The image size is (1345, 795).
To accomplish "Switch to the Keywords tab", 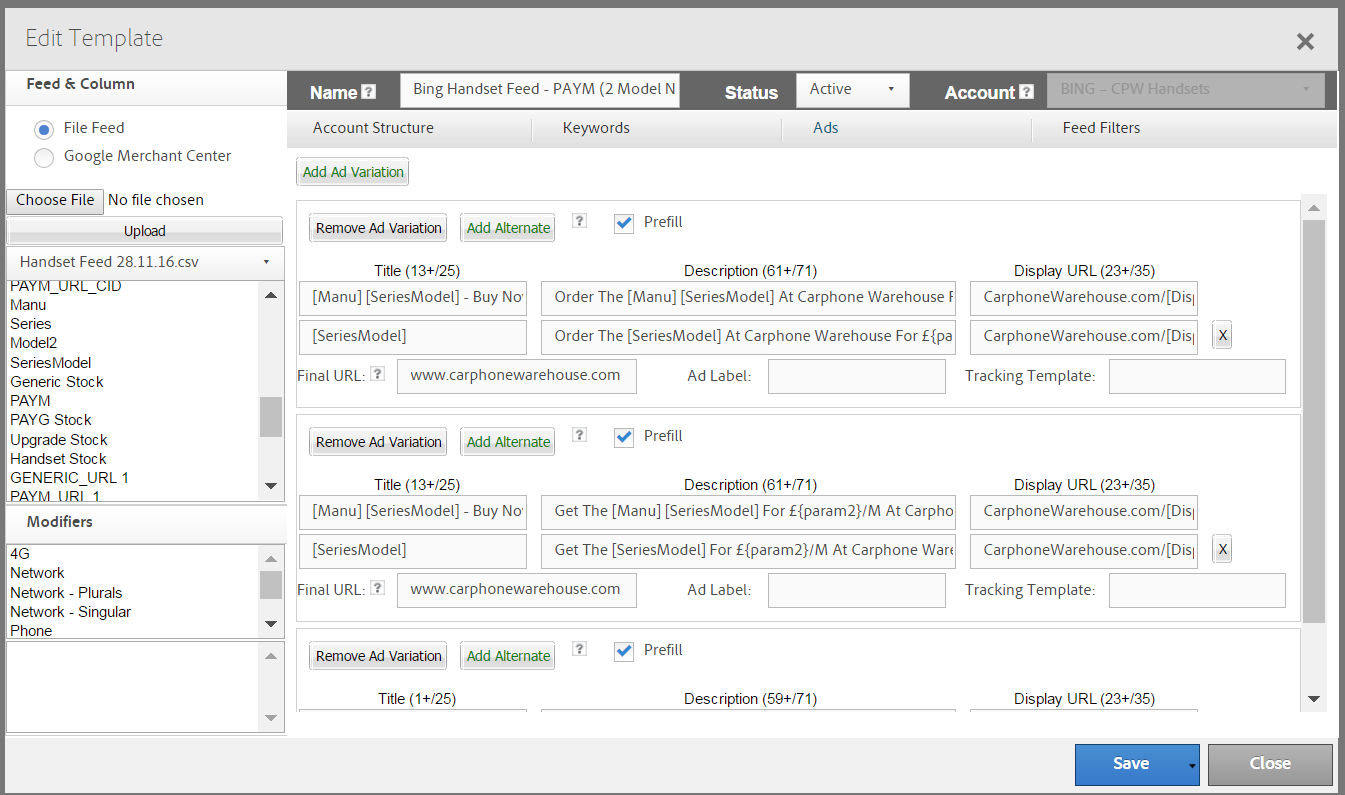I will pyautogui.click(x=596, y=128).
